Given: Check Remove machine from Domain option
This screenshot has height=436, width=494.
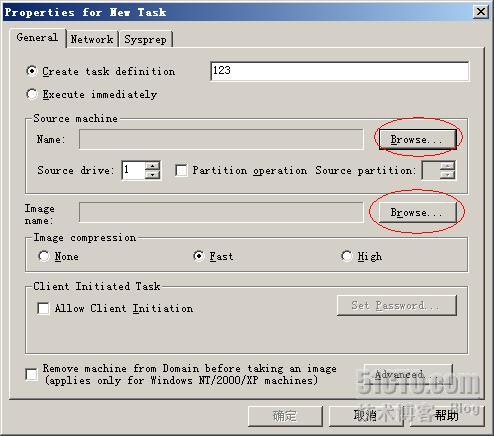Looking at the screenshot, I should point(32,374).
